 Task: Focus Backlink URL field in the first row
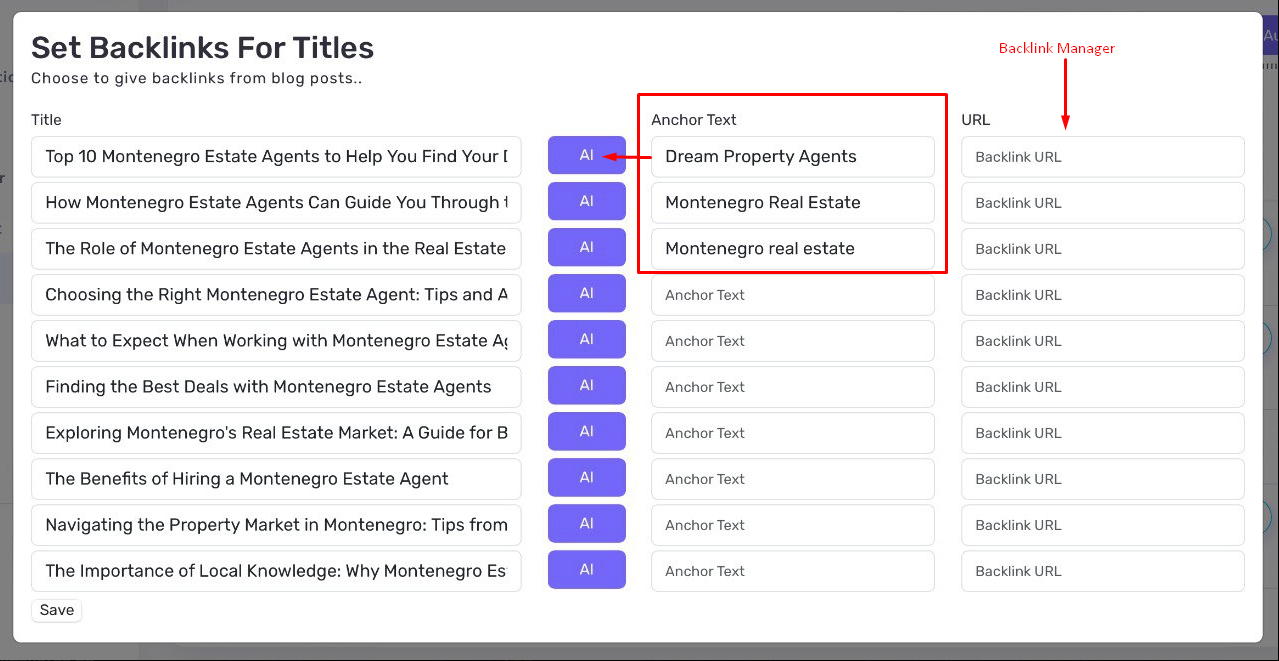coord(1103,157)
